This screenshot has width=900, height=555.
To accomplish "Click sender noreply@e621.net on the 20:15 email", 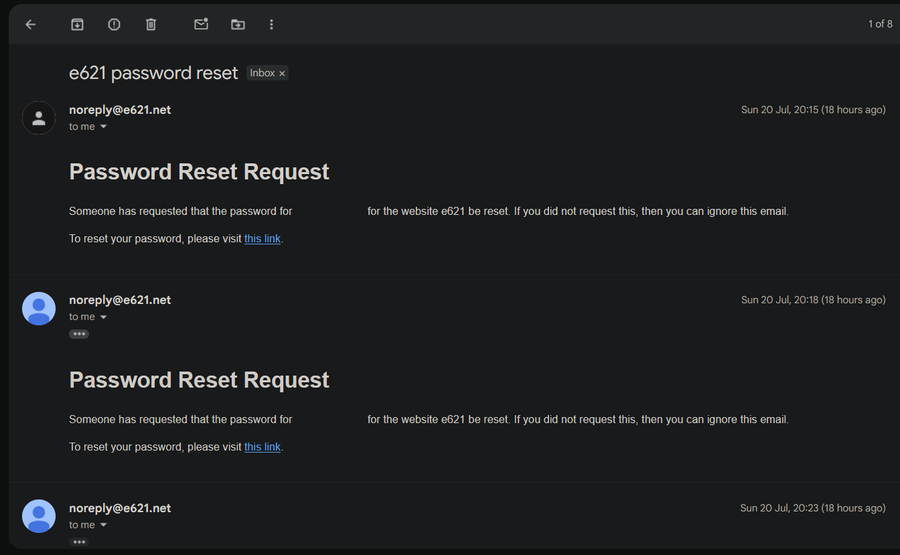I will click(x=120, y=110).
